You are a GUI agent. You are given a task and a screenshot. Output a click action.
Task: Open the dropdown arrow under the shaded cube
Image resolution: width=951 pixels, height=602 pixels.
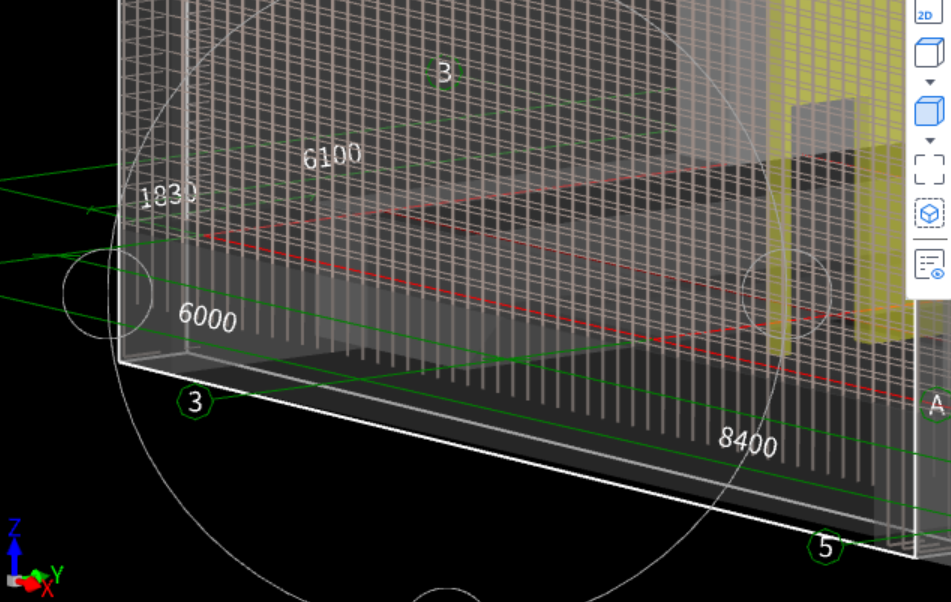930,141
